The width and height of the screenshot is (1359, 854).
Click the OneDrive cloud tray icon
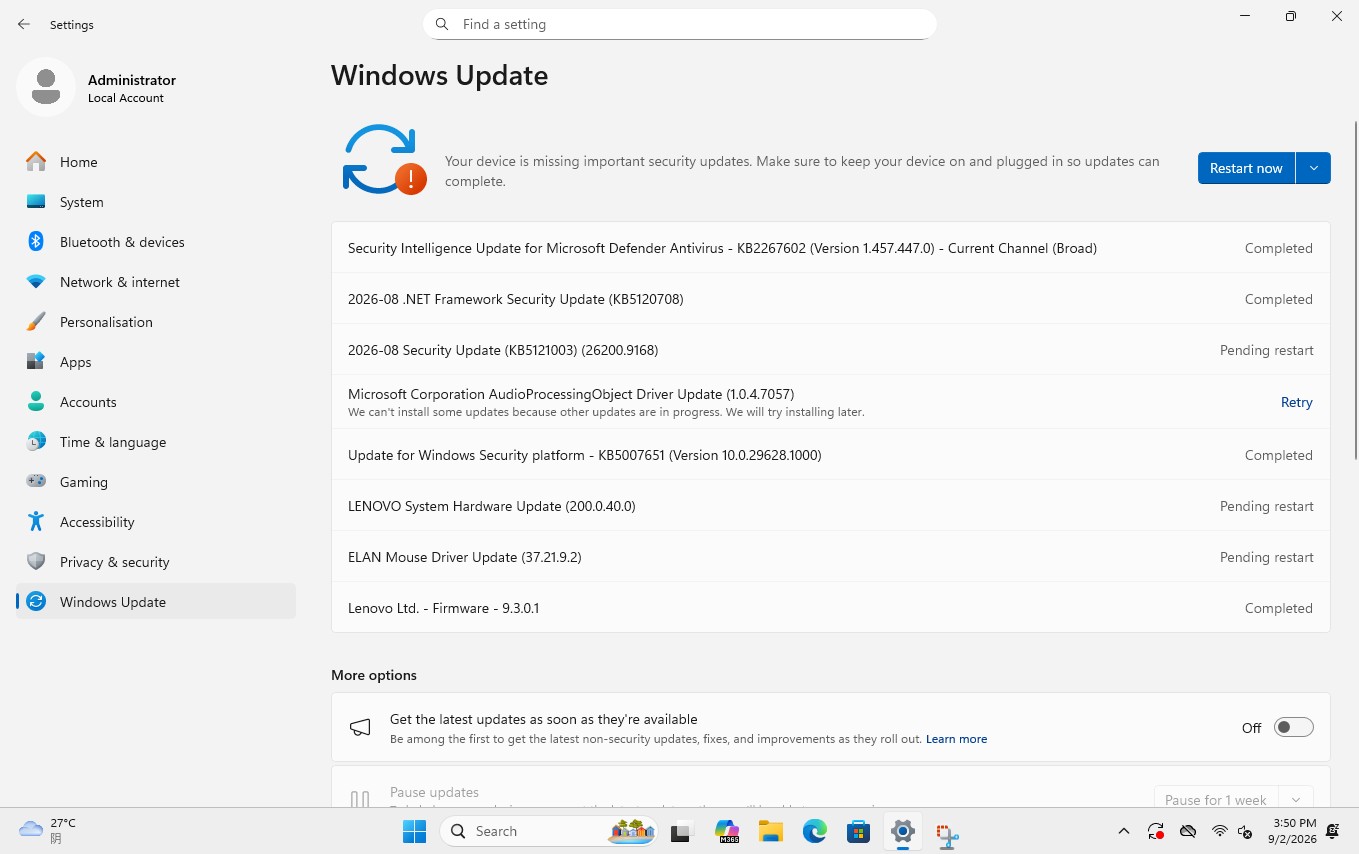[x=1188, y=831]
